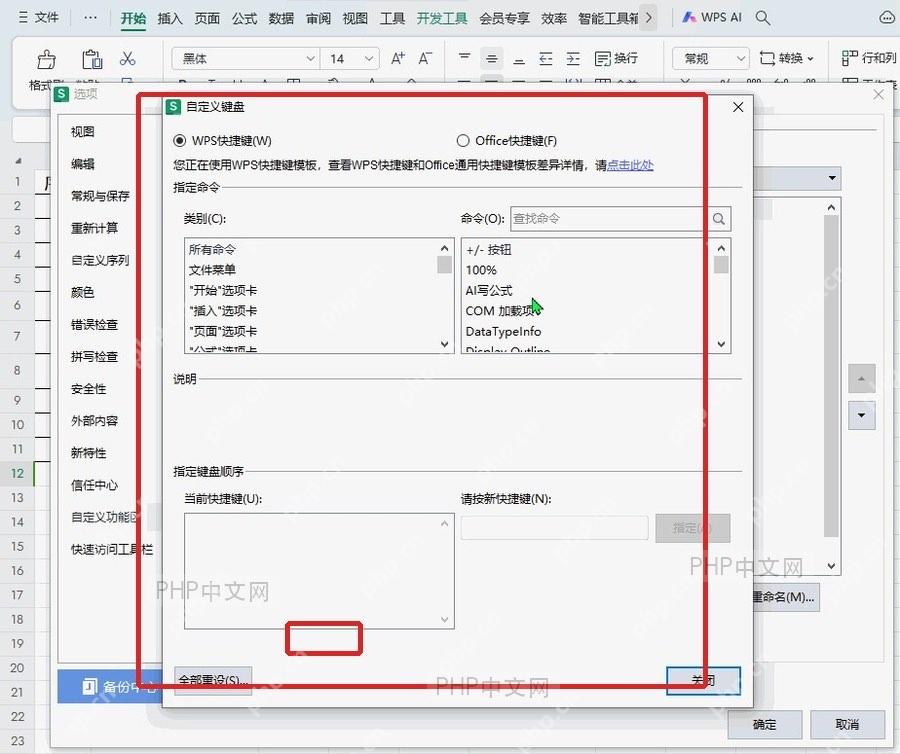
Task: Select the Office快捷键(F) radio button
Action: point(463,141)
